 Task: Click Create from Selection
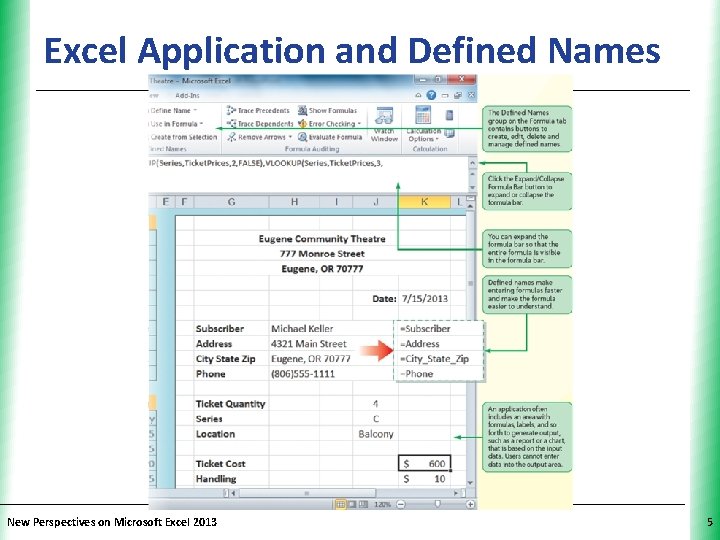184,137
